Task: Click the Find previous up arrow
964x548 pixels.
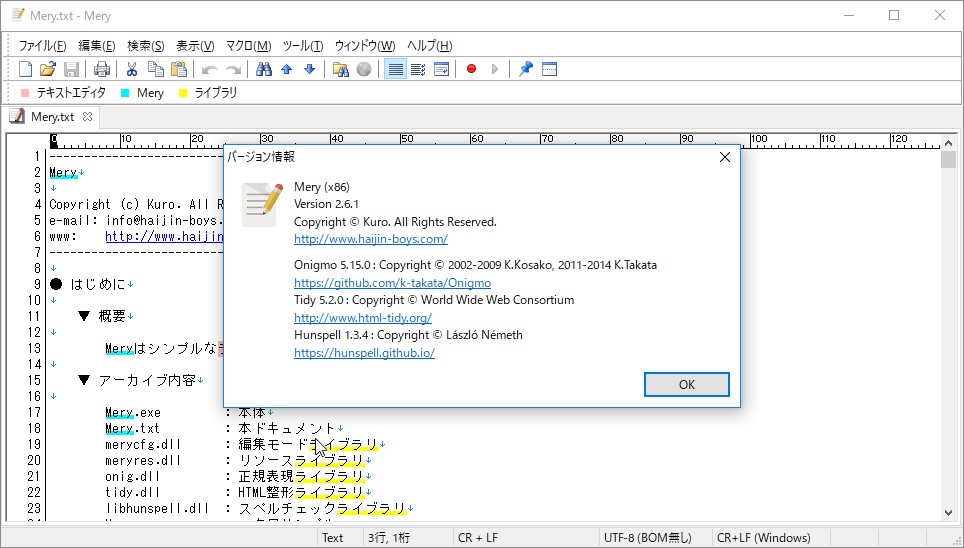Action: pos(286,69)
